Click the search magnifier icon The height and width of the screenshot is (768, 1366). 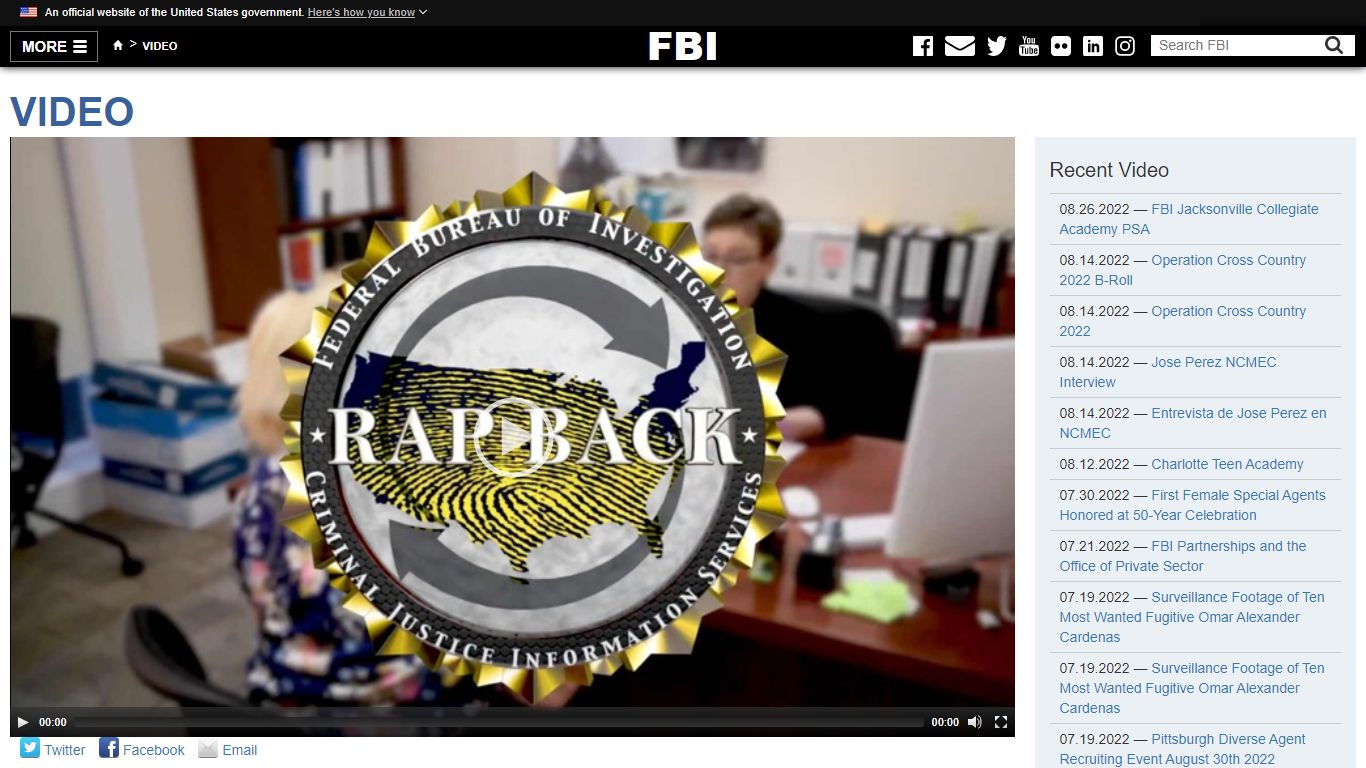click(x=1334, y=45)
